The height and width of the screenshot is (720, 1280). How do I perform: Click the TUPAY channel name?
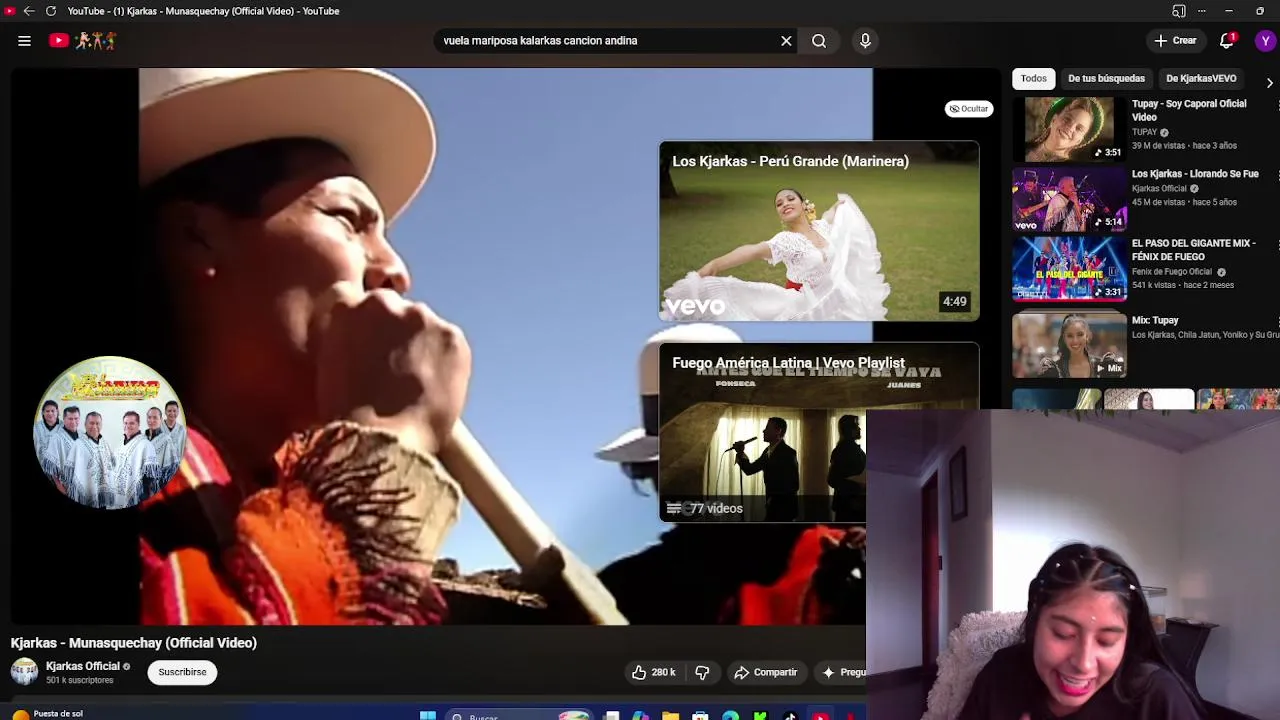click(1144, 132)
